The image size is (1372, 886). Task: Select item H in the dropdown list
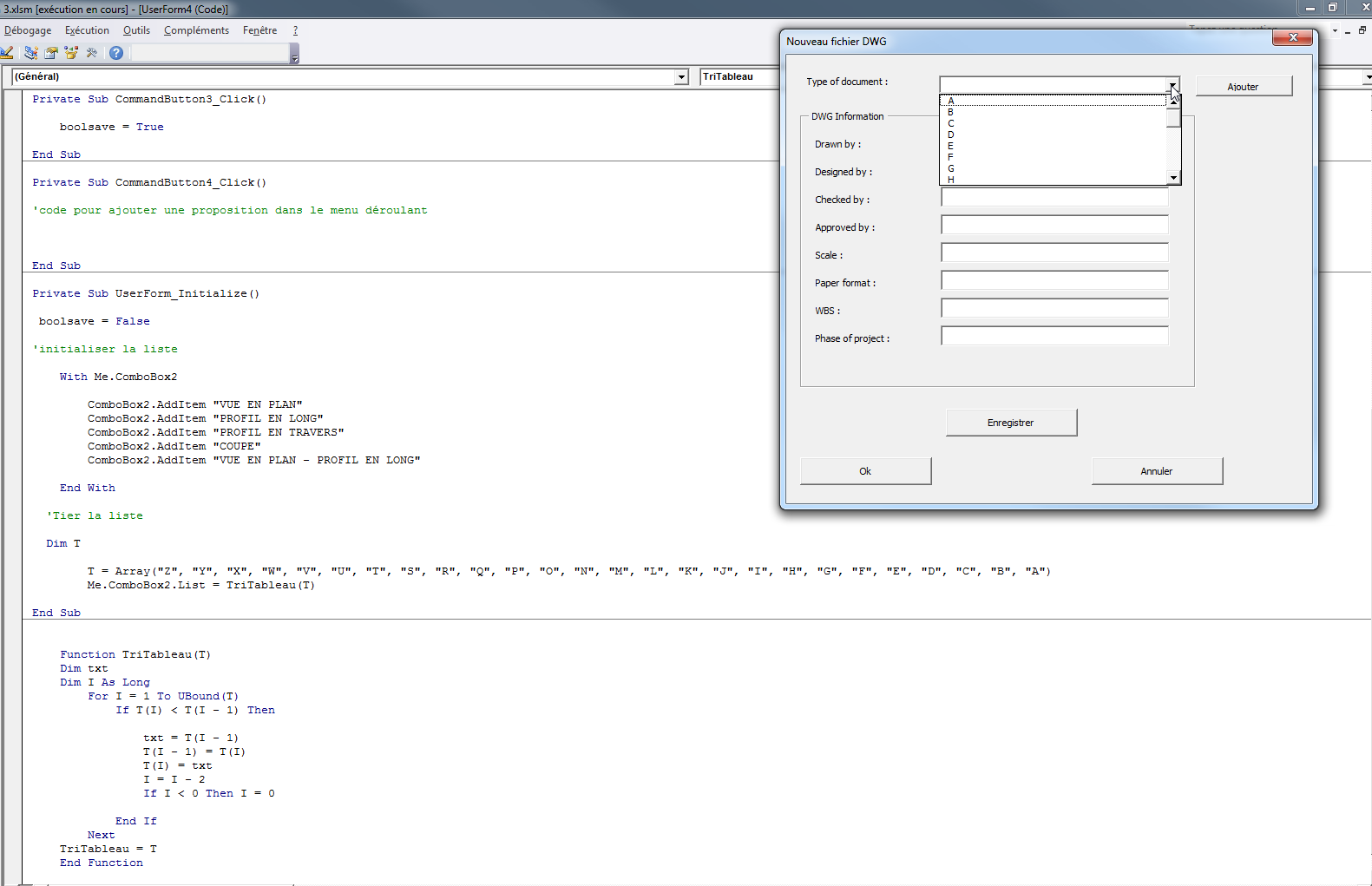pyautogui.click(x=1054, y=179)
